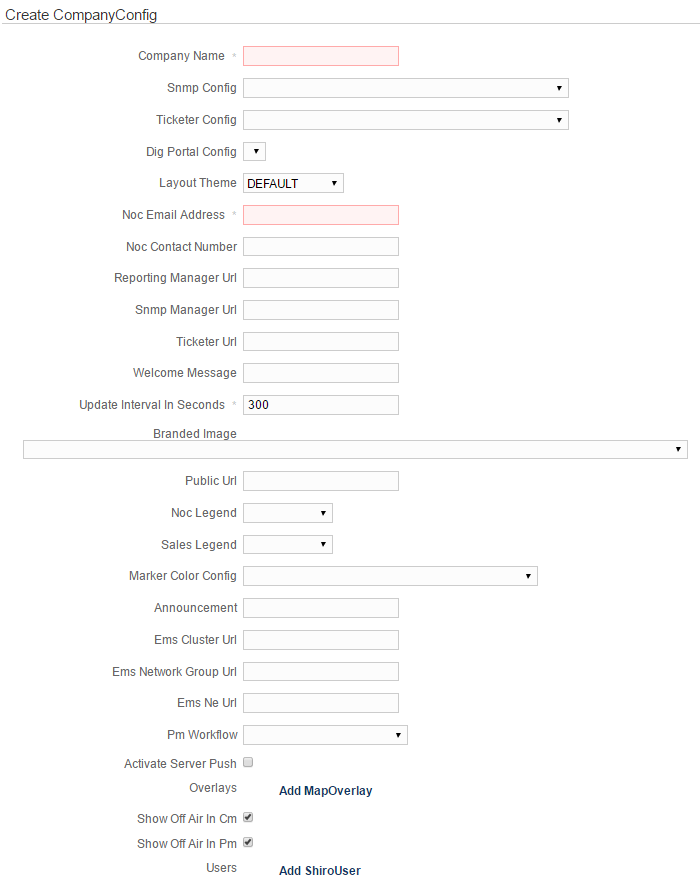The width and height of the screenshot is (700, 890).
Task: Expand the Ticketer Config dropdown
Action: click(405, 120)
